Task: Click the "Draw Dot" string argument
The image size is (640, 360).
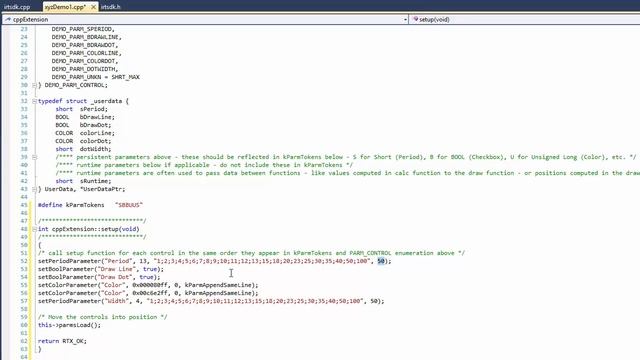Action: [115, 277]
